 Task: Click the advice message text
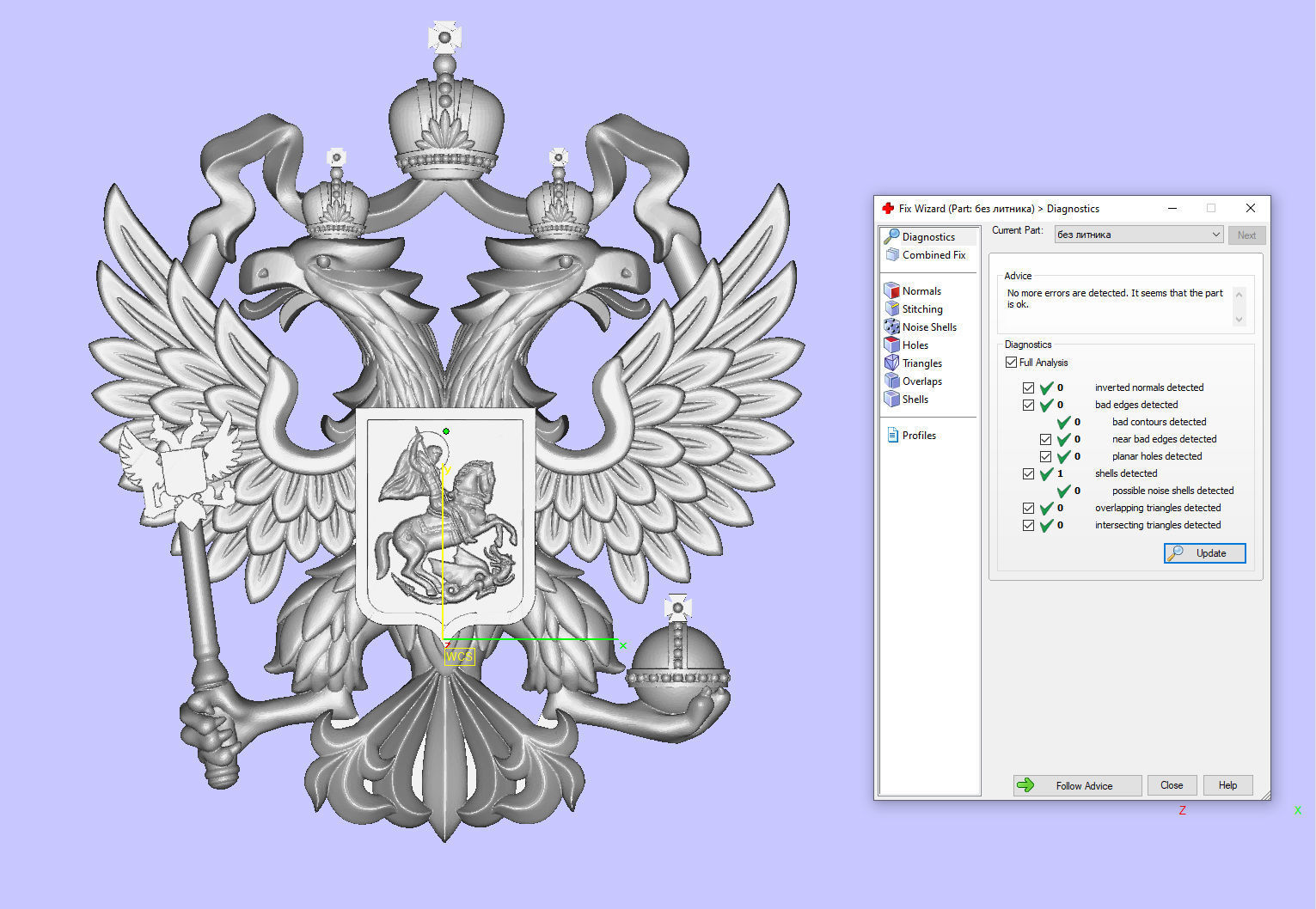[1115, 298]
